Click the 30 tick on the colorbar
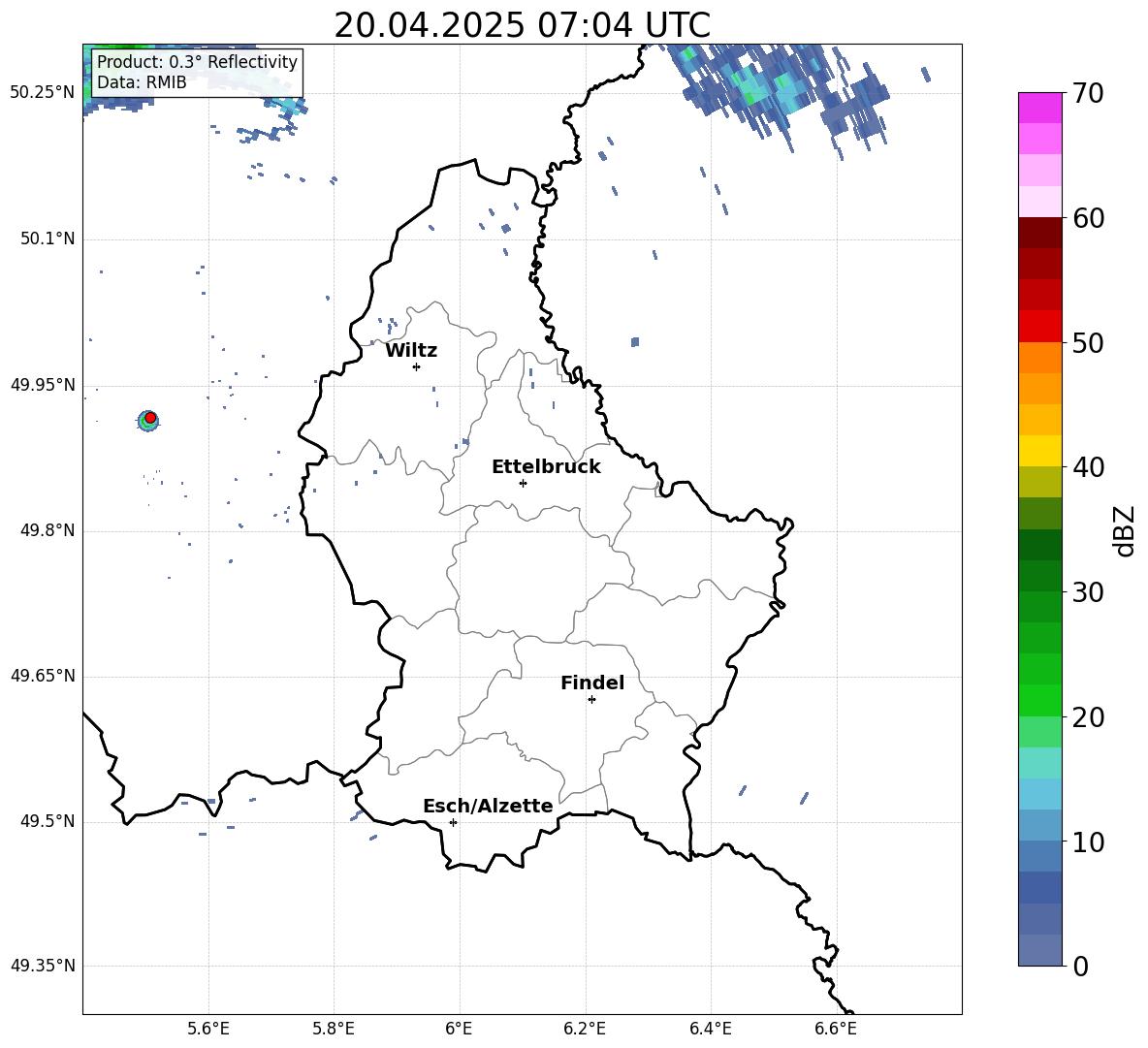The height and width of the screenshot is (1048, 1148). 1088,592
